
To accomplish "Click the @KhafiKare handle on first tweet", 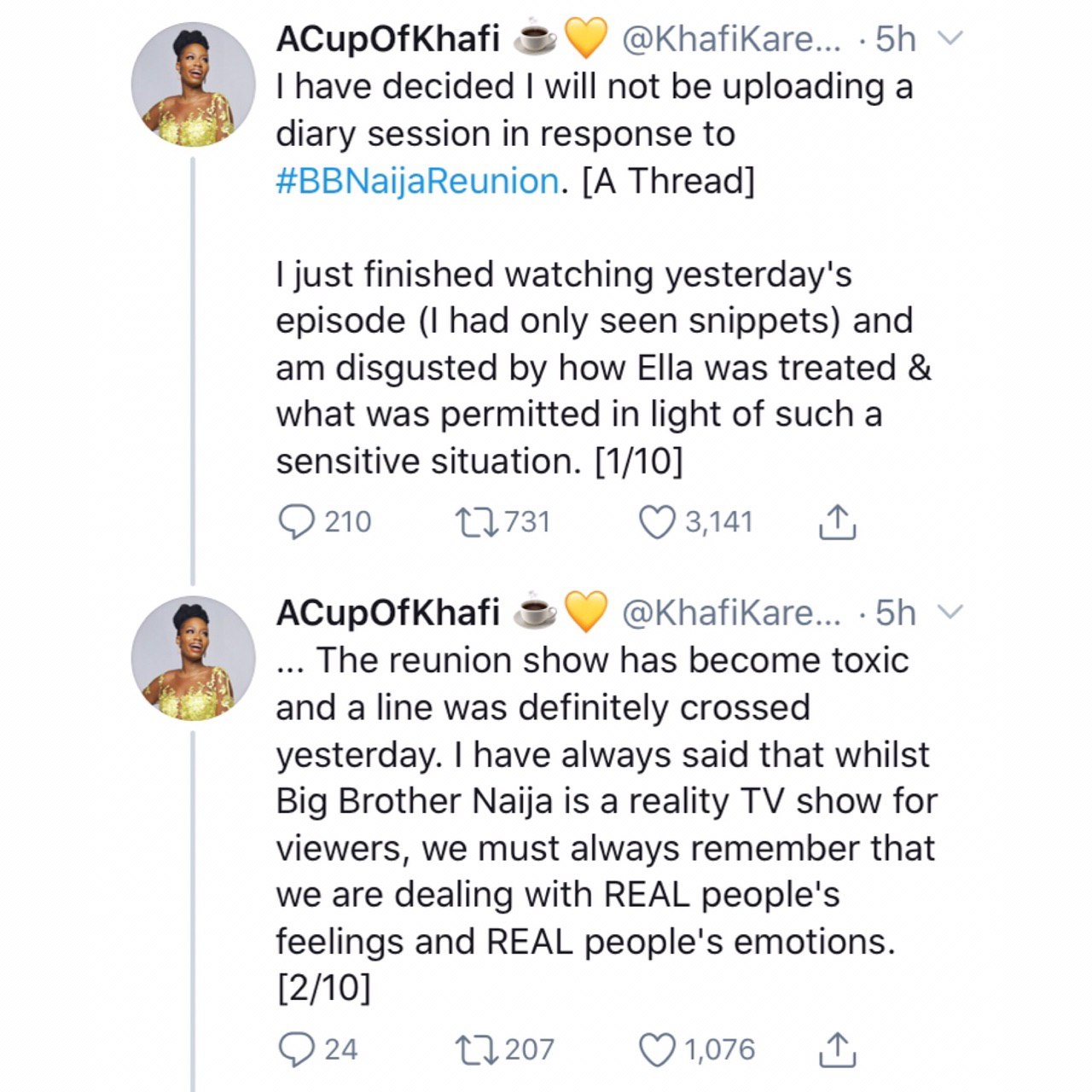I will coord(731,39).
